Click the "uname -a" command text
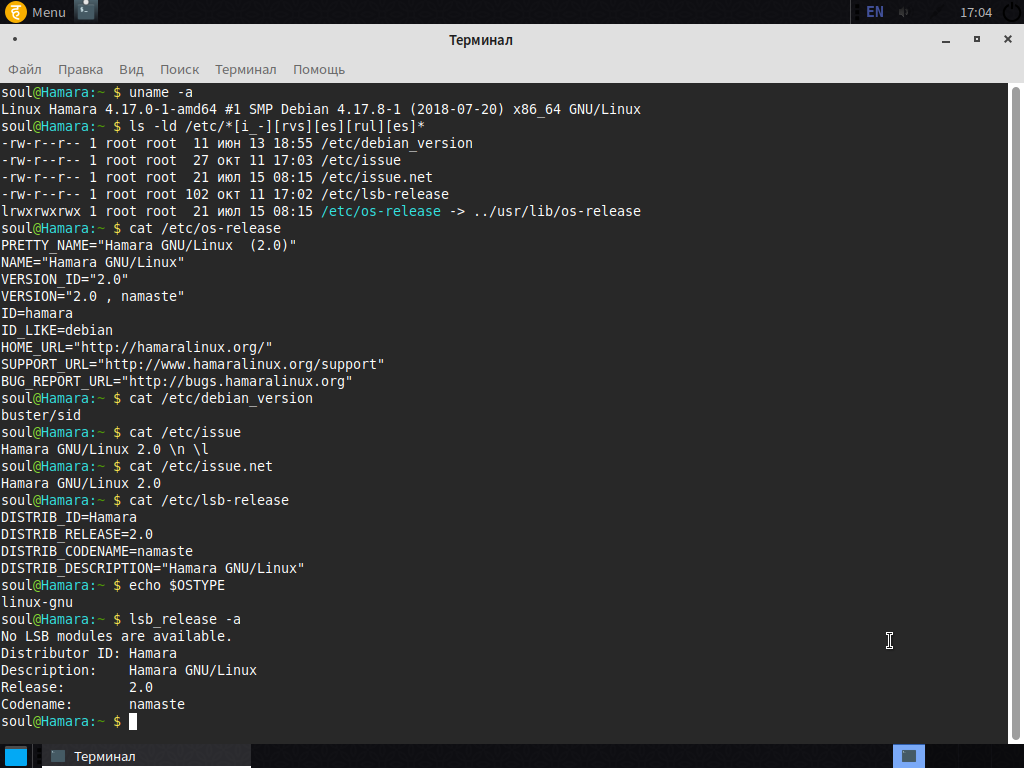Viewport: 1024px width, 768px height. coord(161,92)
